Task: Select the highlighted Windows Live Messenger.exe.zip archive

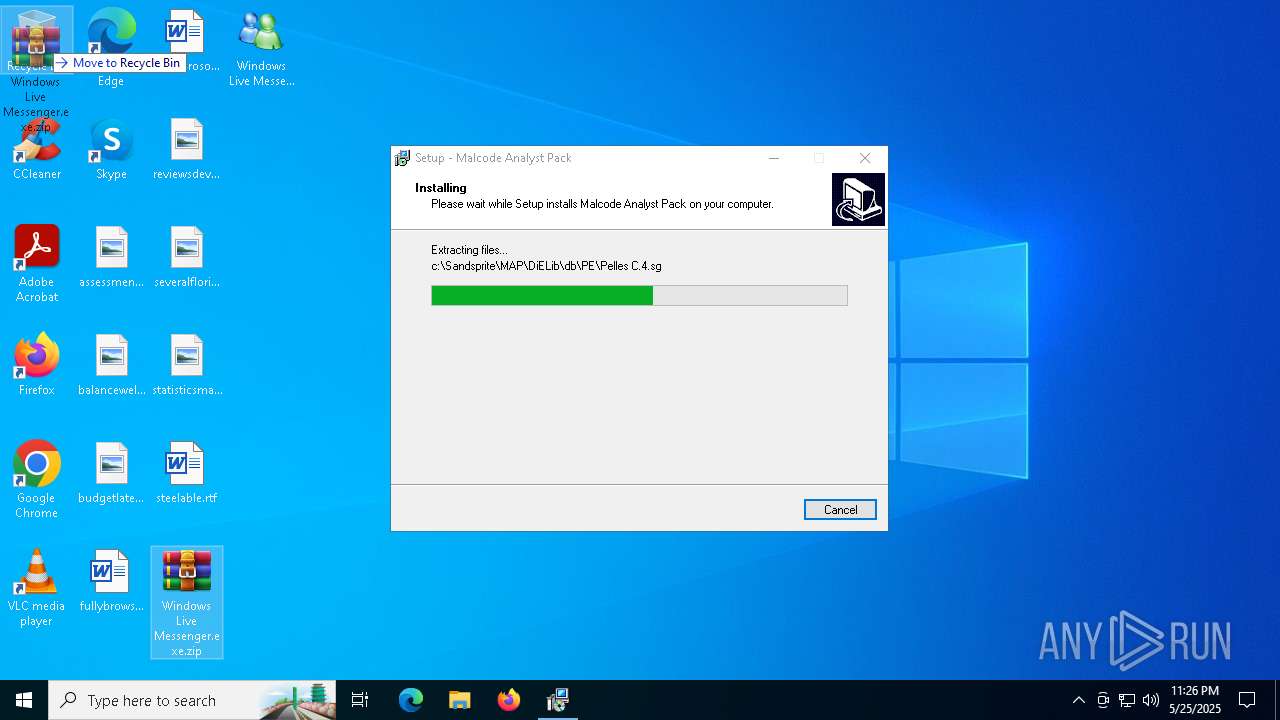Action: click(186, 602)
